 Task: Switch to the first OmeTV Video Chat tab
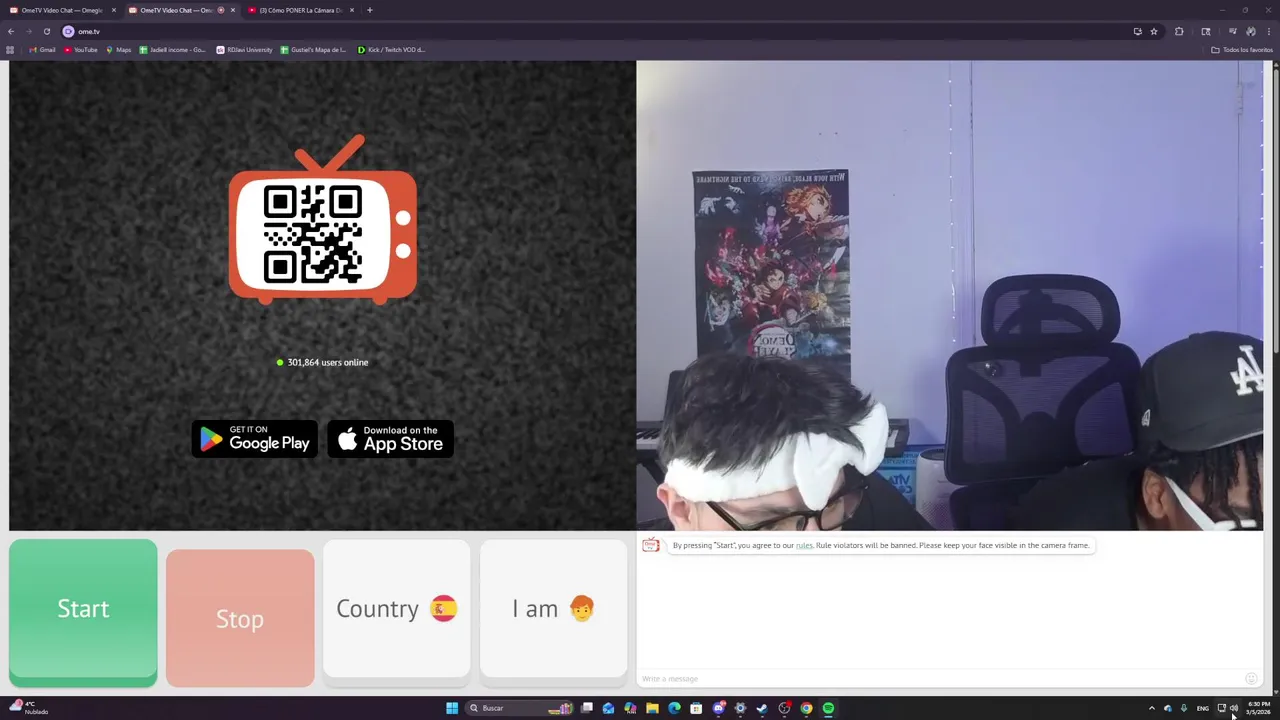point(62,10)
